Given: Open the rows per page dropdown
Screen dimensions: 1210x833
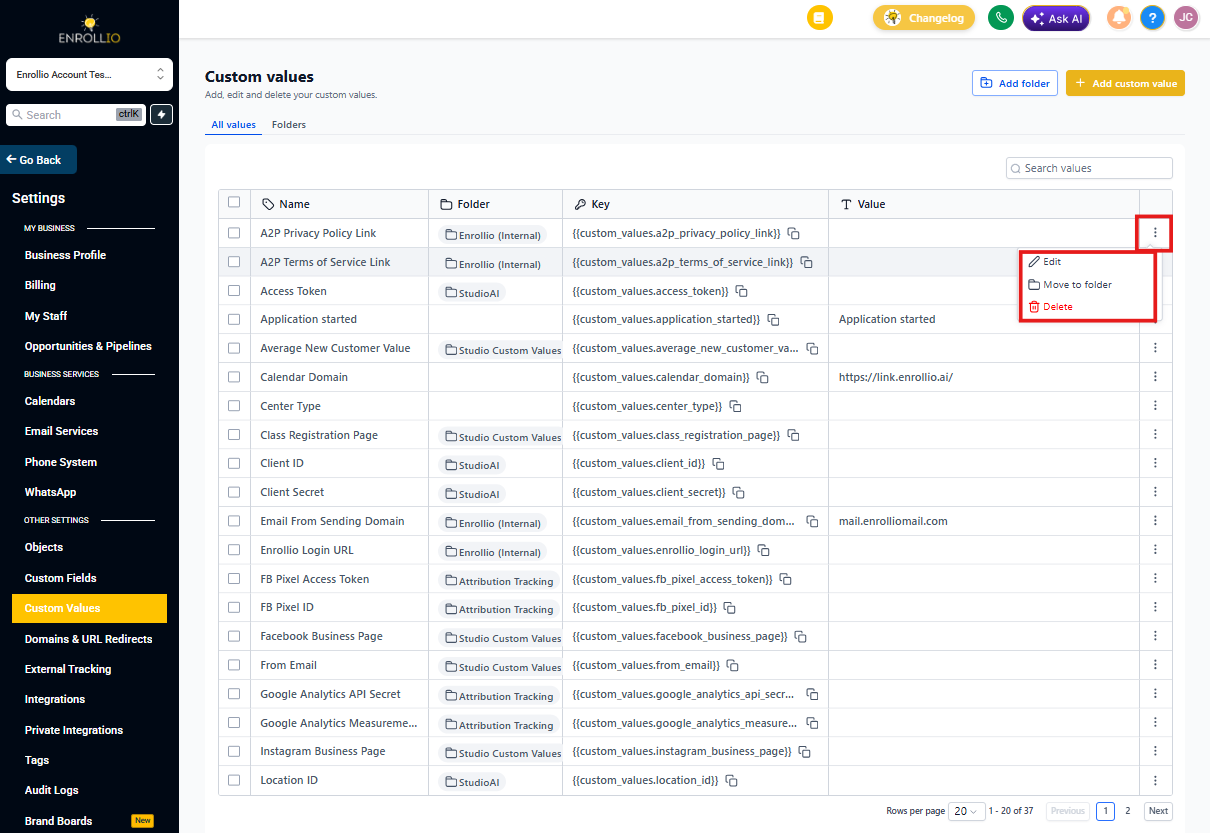Looking at the screenshot, I should click(965, 811).
